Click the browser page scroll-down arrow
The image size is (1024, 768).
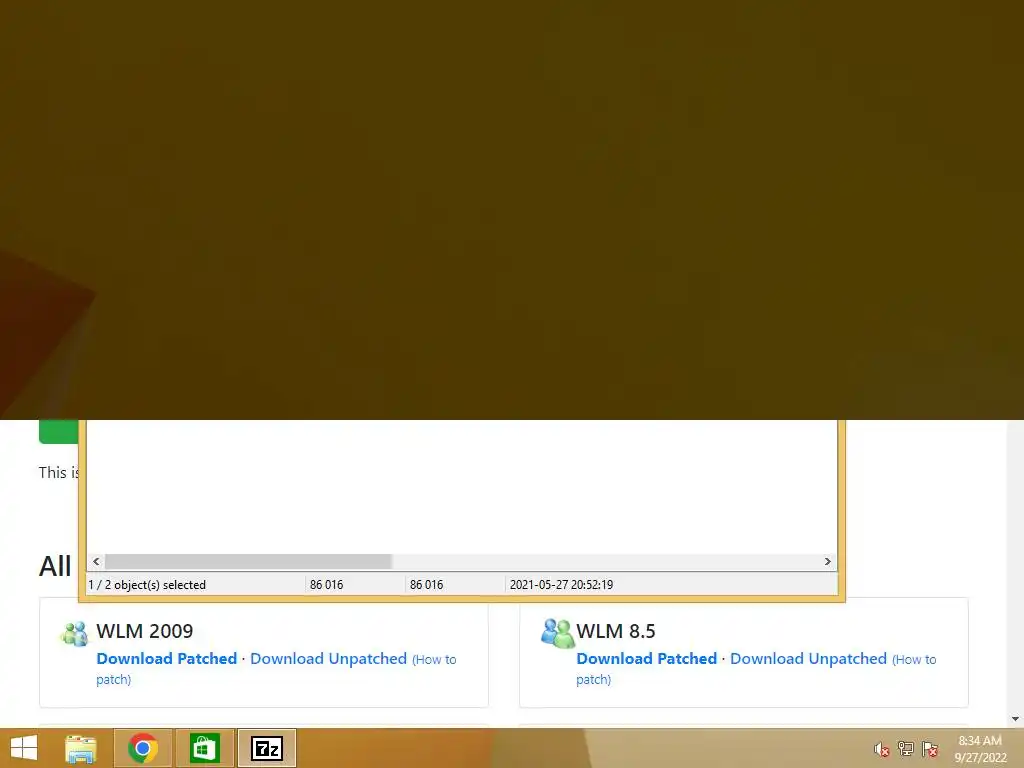1015,719
